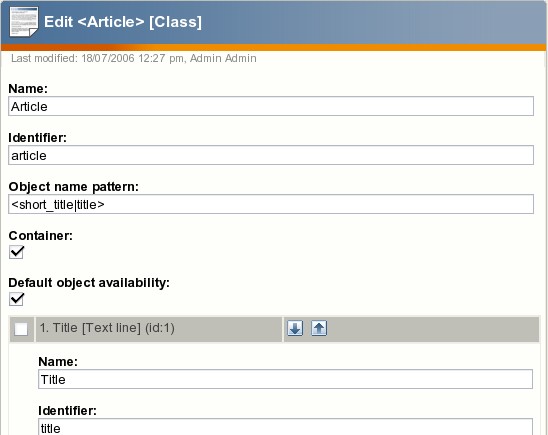Select the '1. Title [Text line]' attribute header
548x435 pixels.
click(107, 328)
